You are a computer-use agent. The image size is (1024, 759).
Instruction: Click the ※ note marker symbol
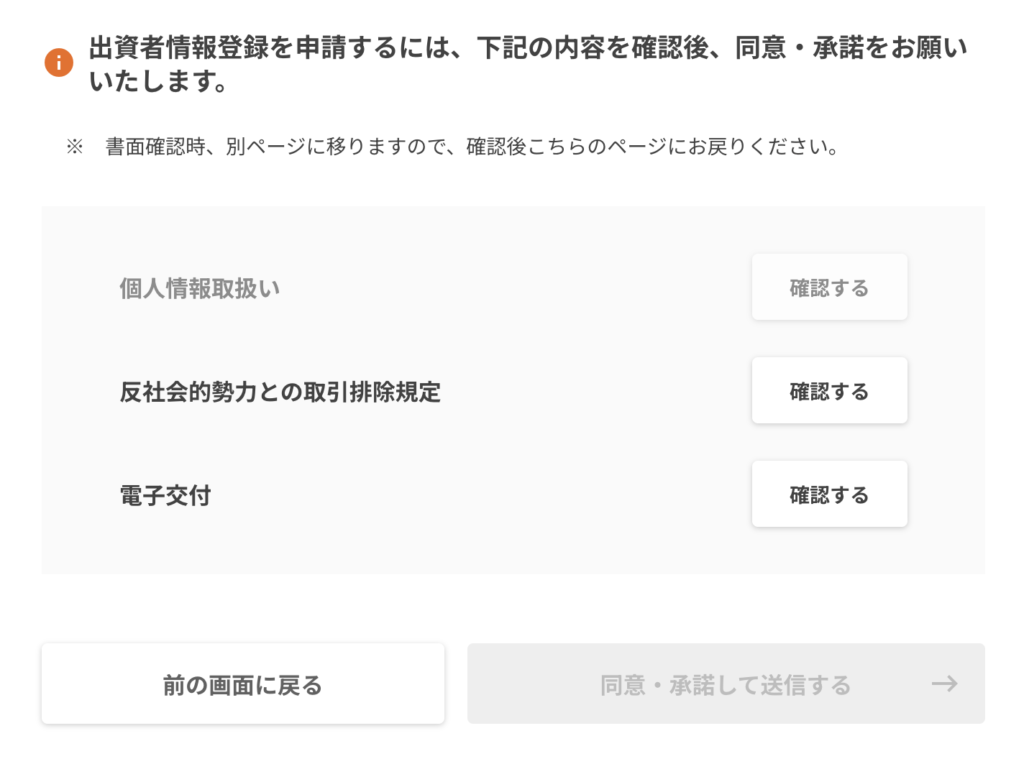[x=74, y=146]
